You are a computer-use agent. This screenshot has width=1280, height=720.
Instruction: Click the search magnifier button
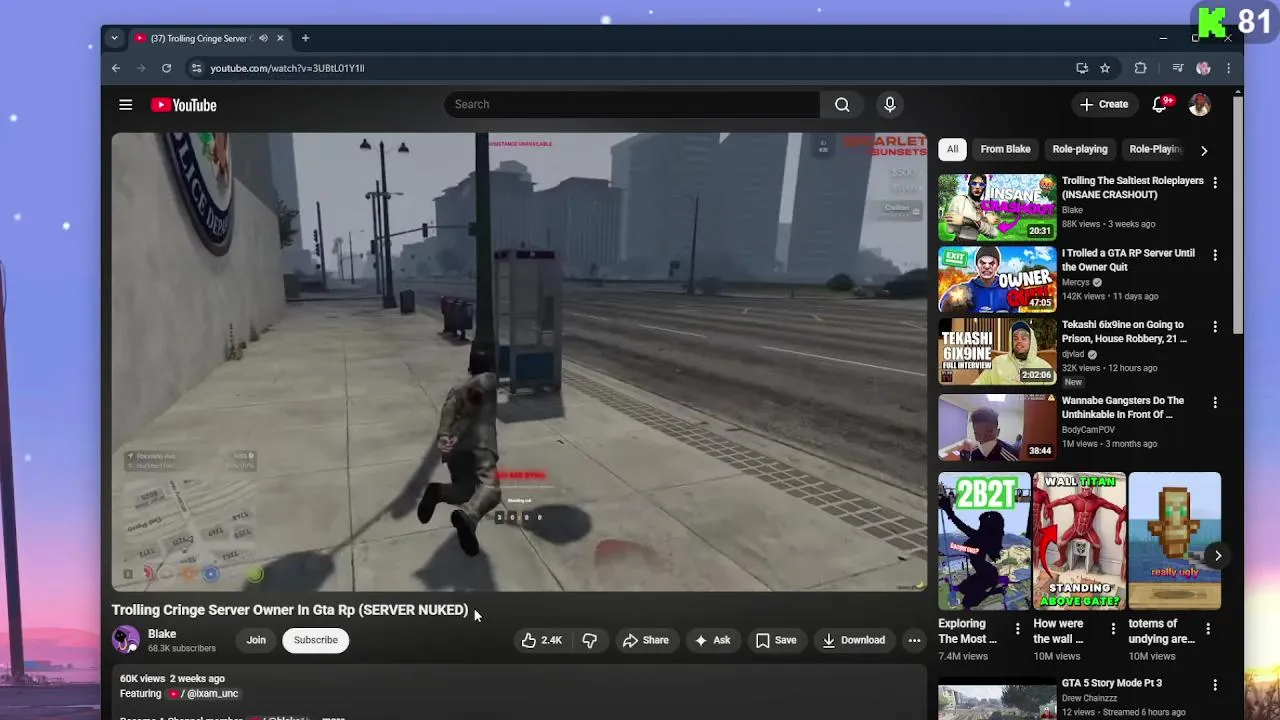(x=842, y=105)
